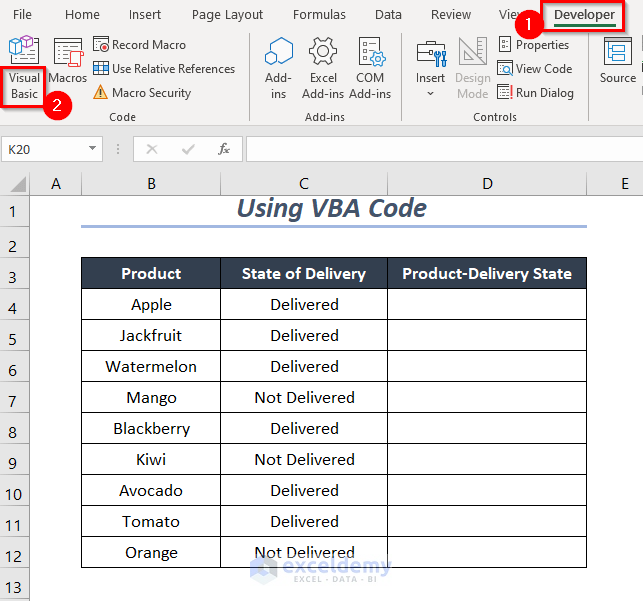The height and width of the screenshot is (601, 643).
Task: Click the 'Product-Delivery State' header cell
Action: pyautogui.click(x=487, y=273)
